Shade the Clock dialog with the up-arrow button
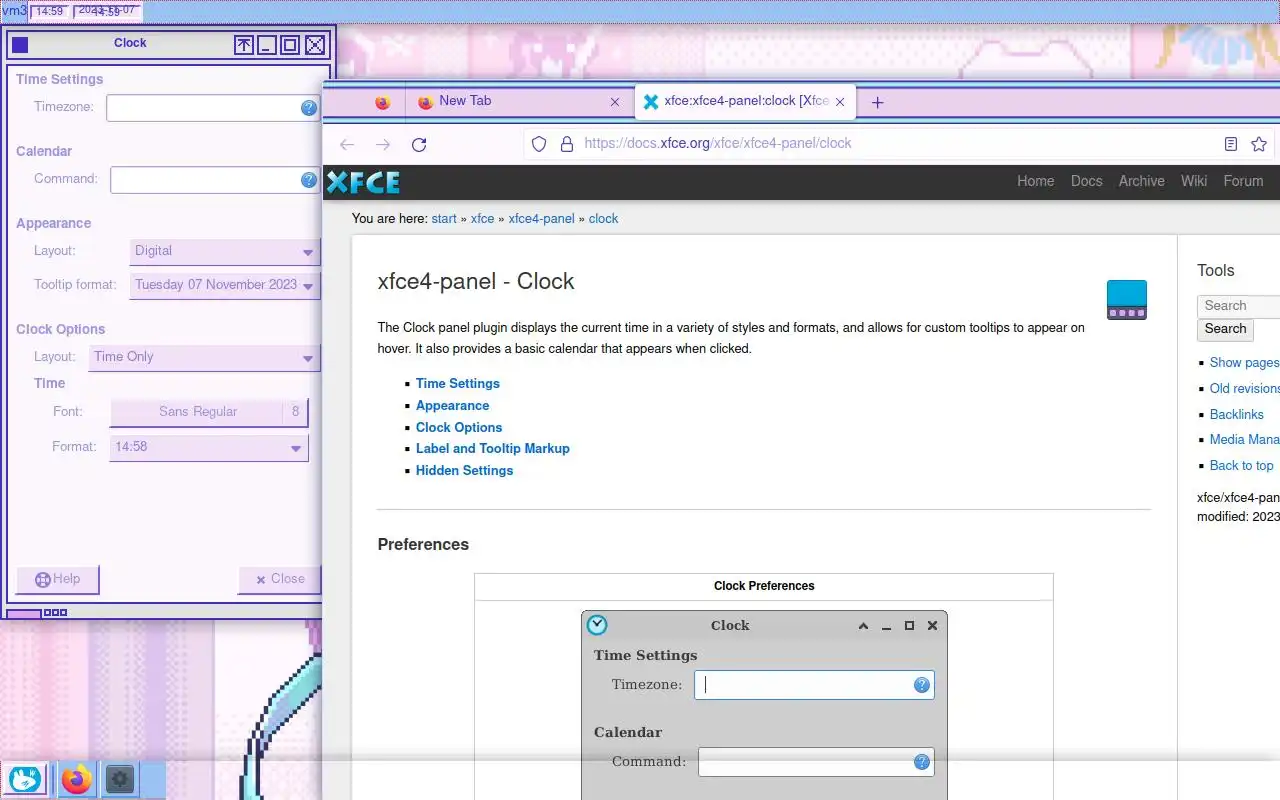1280x800 pixels. coord(243,44)
